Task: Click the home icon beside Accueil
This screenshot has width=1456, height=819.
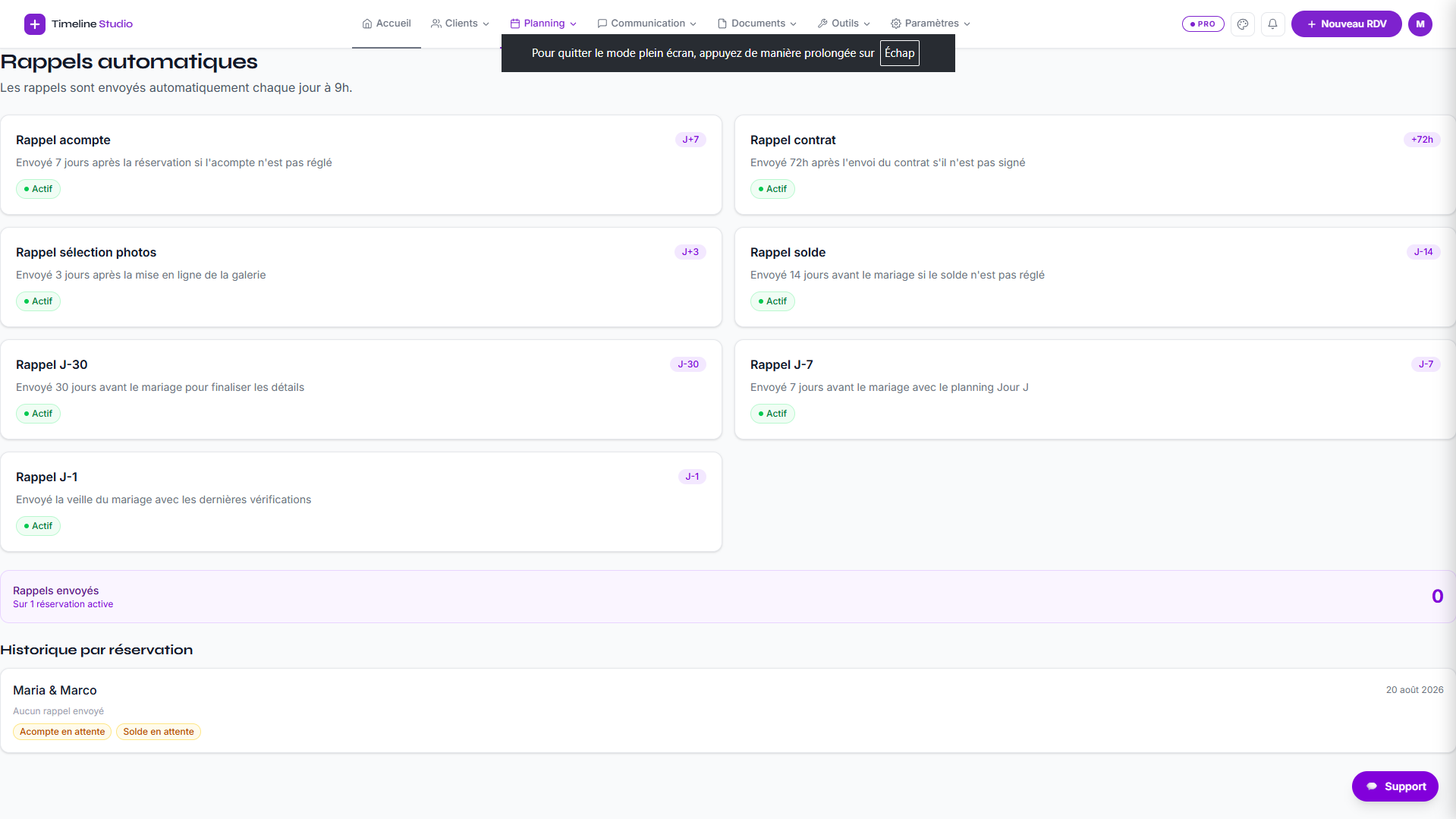Action: click(367, 24)
